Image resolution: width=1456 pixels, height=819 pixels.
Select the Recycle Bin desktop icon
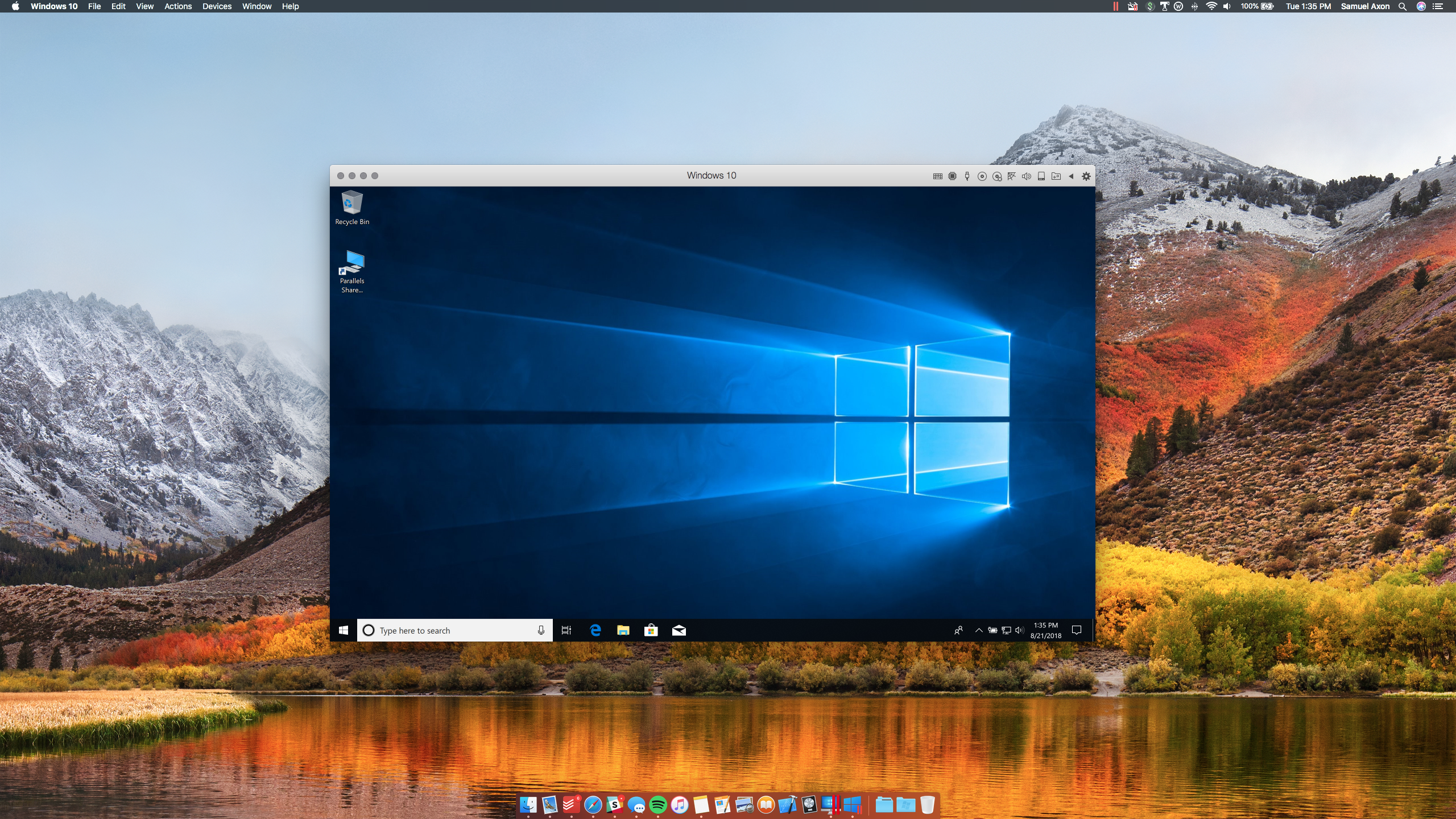coord(352,208)
